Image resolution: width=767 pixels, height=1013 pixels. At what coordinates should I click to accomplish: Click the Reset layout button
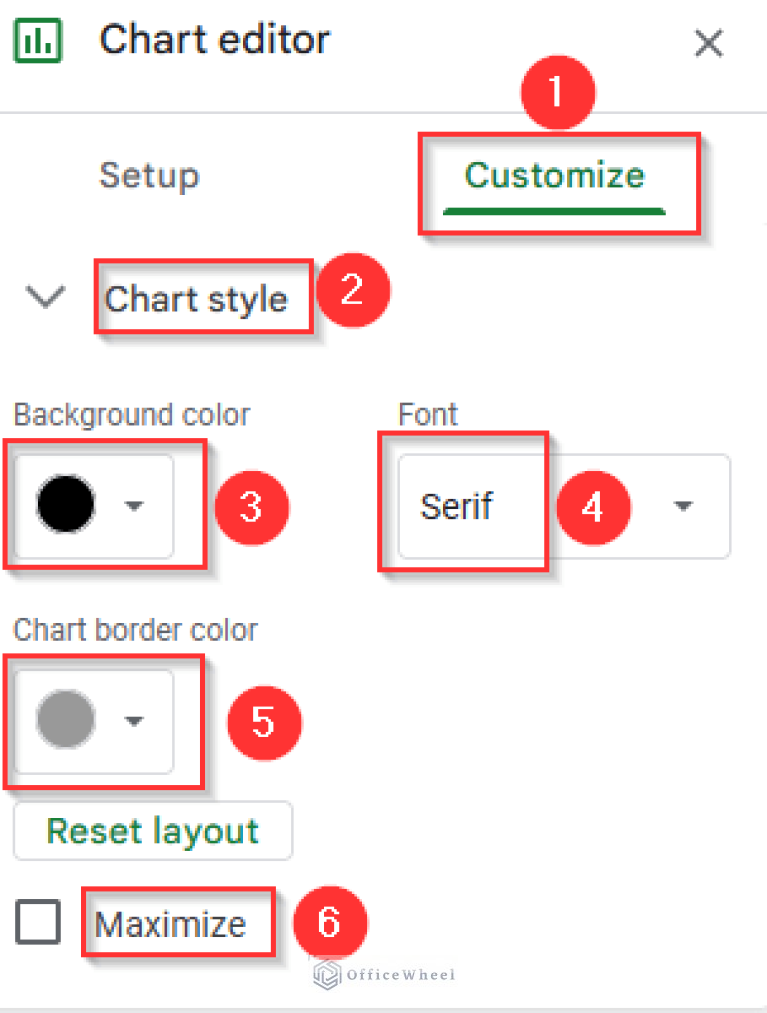pos(152,830)
